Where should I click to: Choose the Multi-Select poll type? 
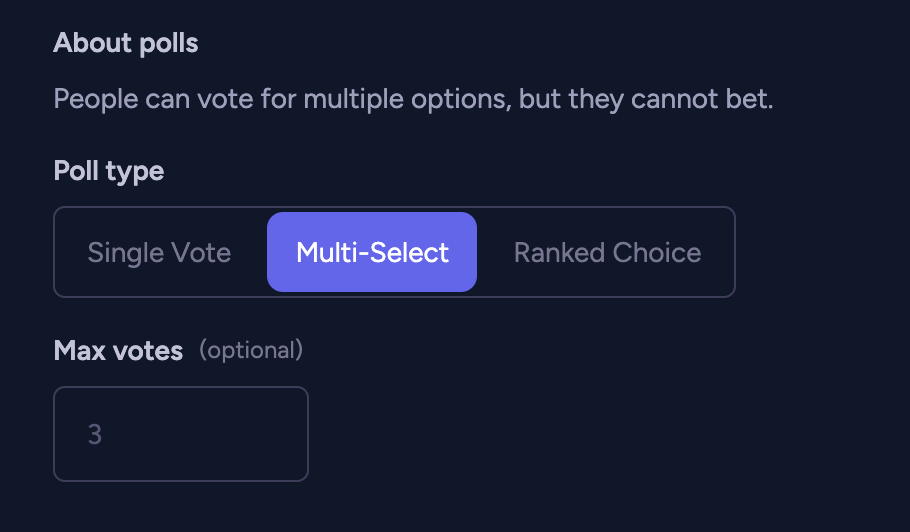point(372,252)
